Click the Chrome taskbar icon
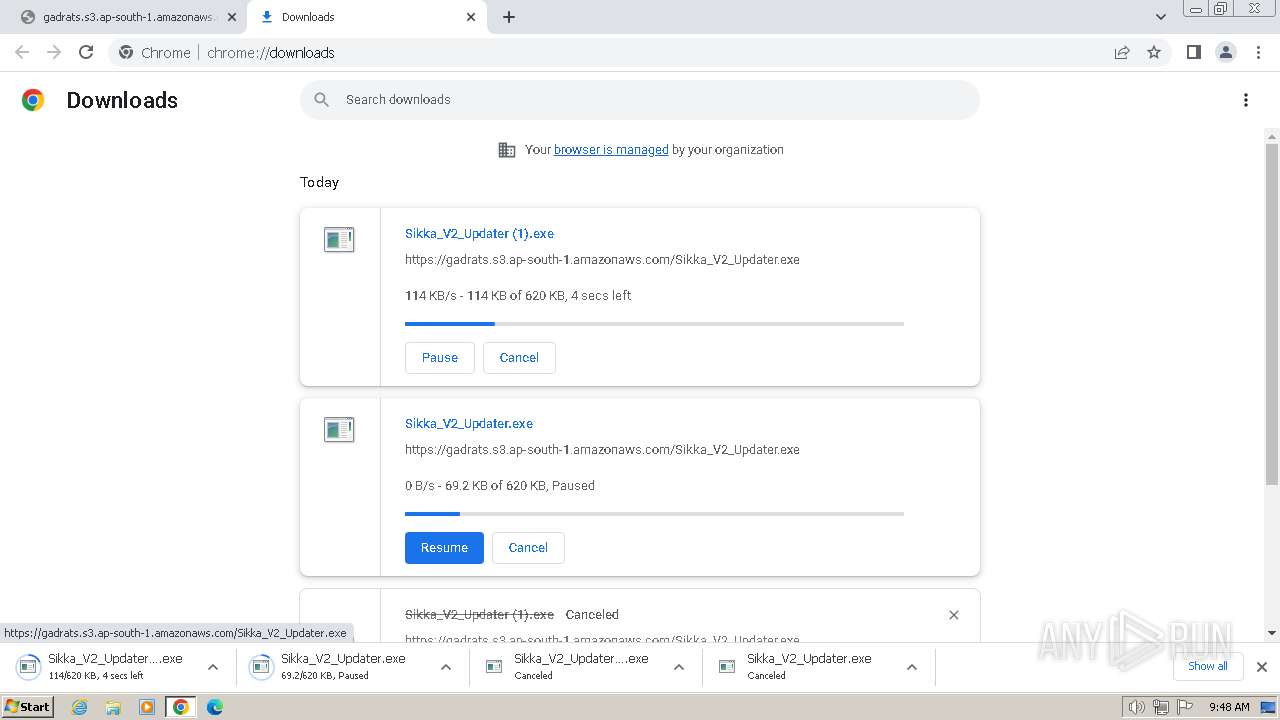The height and width of the screenshot is (720, 1280). pos(181,707)
